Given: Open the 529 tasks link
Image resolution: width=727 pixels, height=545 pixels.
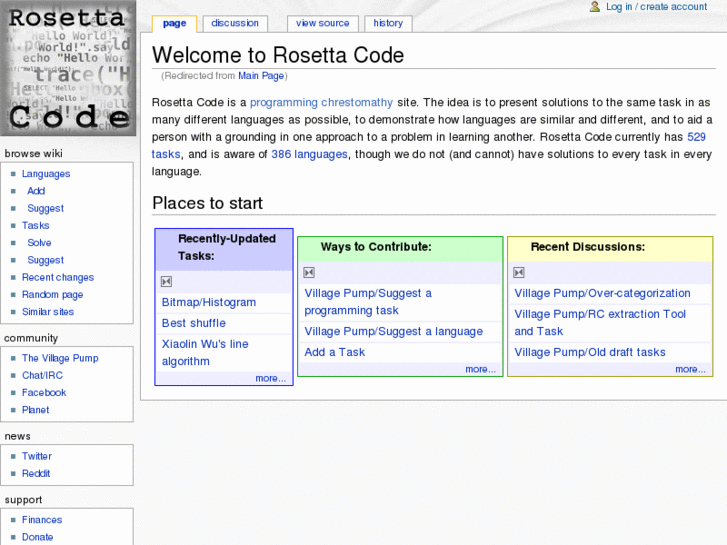Looking at the screenshot, I should pyautogui.click(x=696, y=137).
